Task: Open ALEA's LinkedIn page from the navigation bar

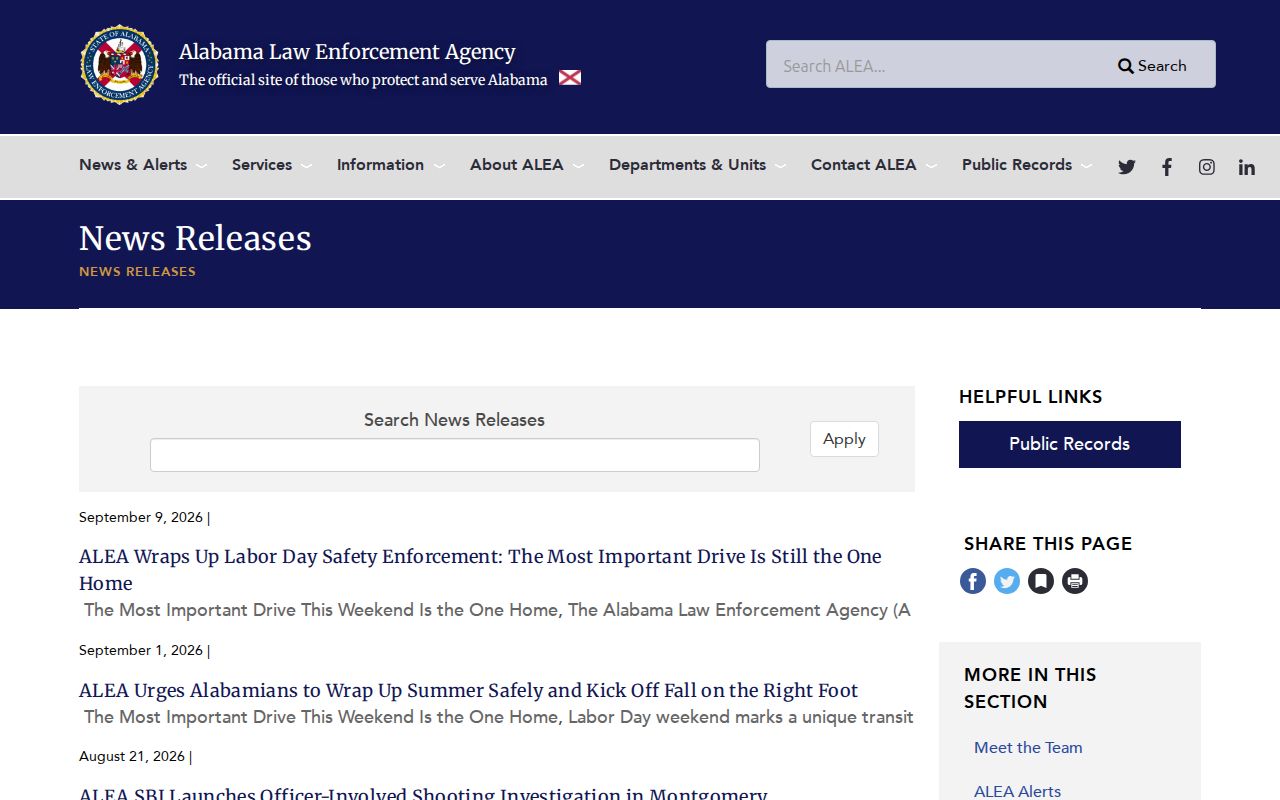Action: click(1247, 167)
